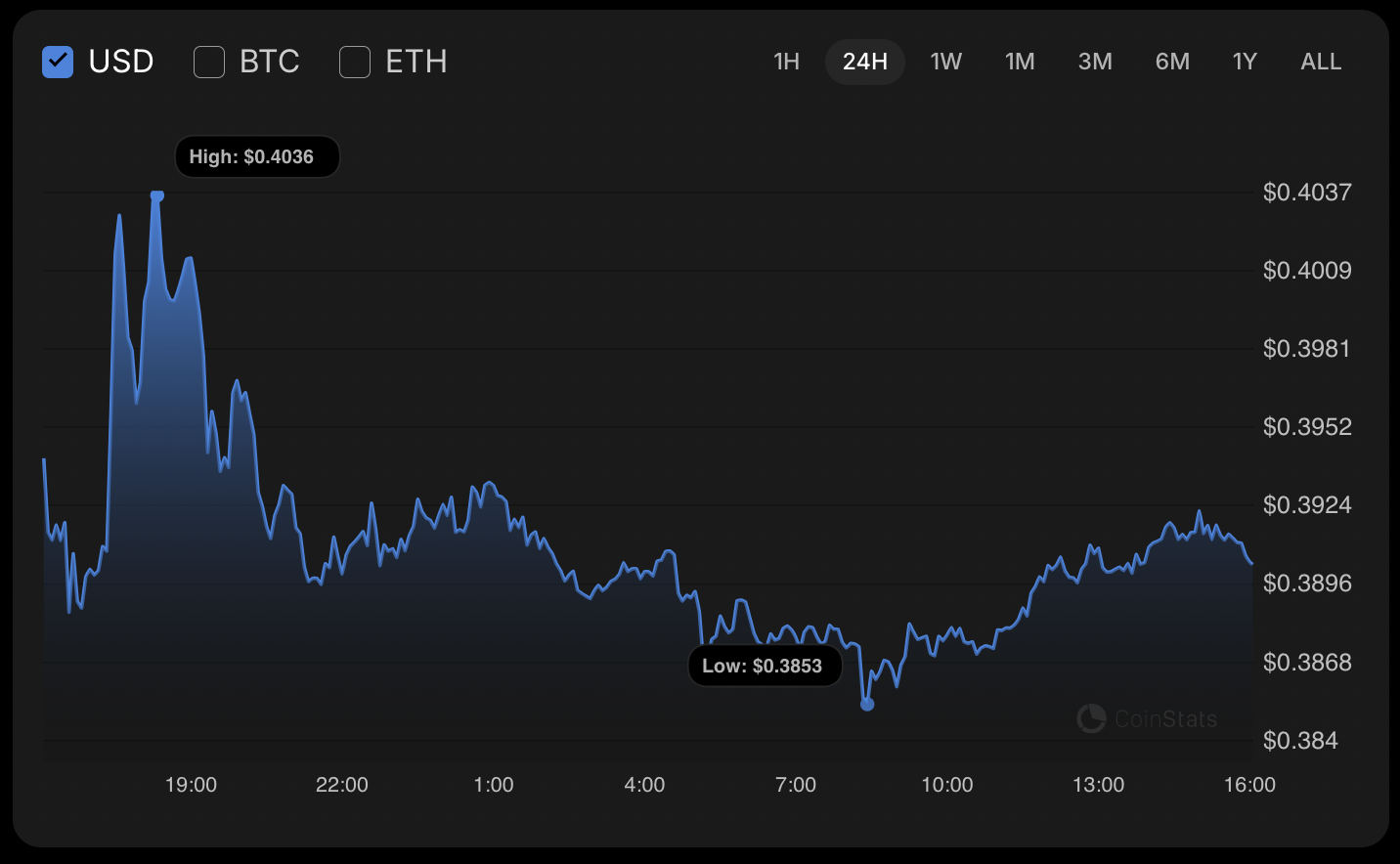Click the $0.4037 price axis label

tap(1307, 192)
